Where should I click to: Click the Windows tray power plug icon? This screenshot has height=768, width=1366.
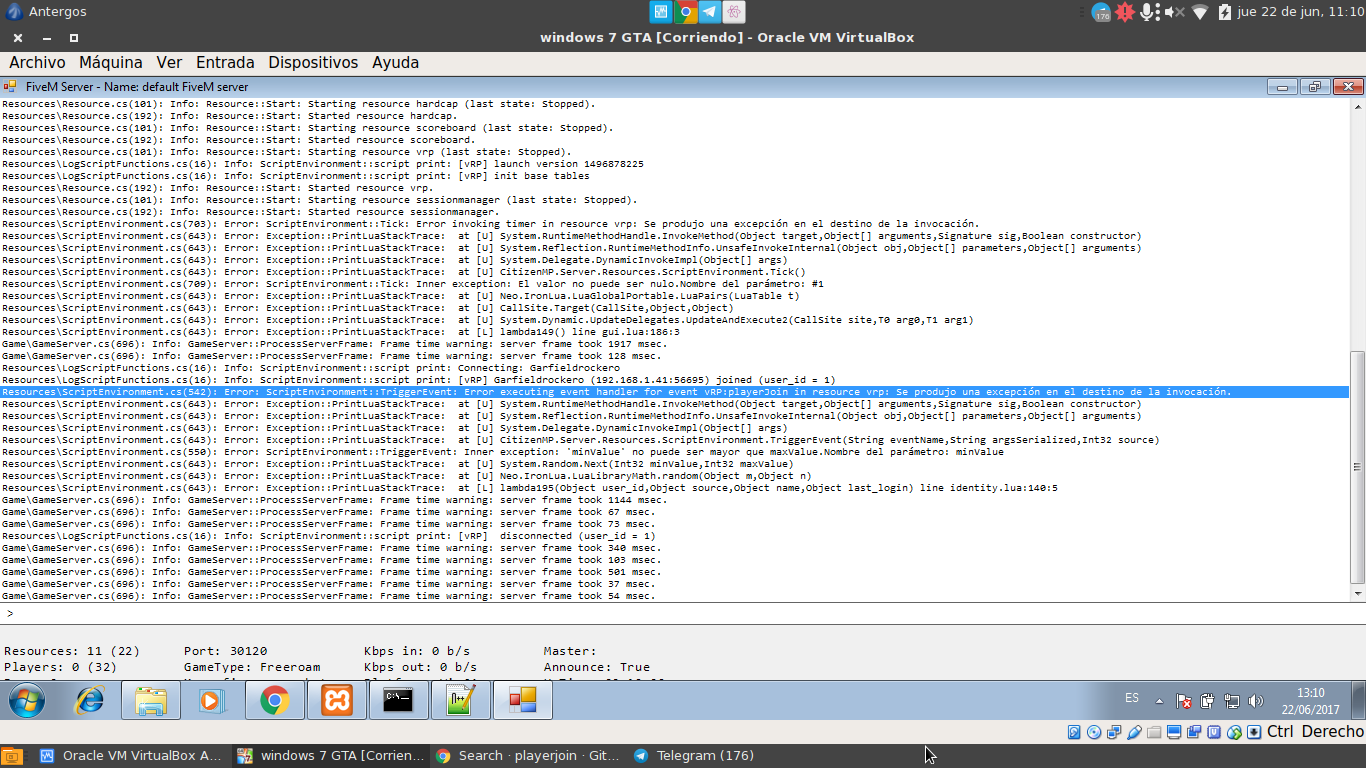coord(1208,701)
